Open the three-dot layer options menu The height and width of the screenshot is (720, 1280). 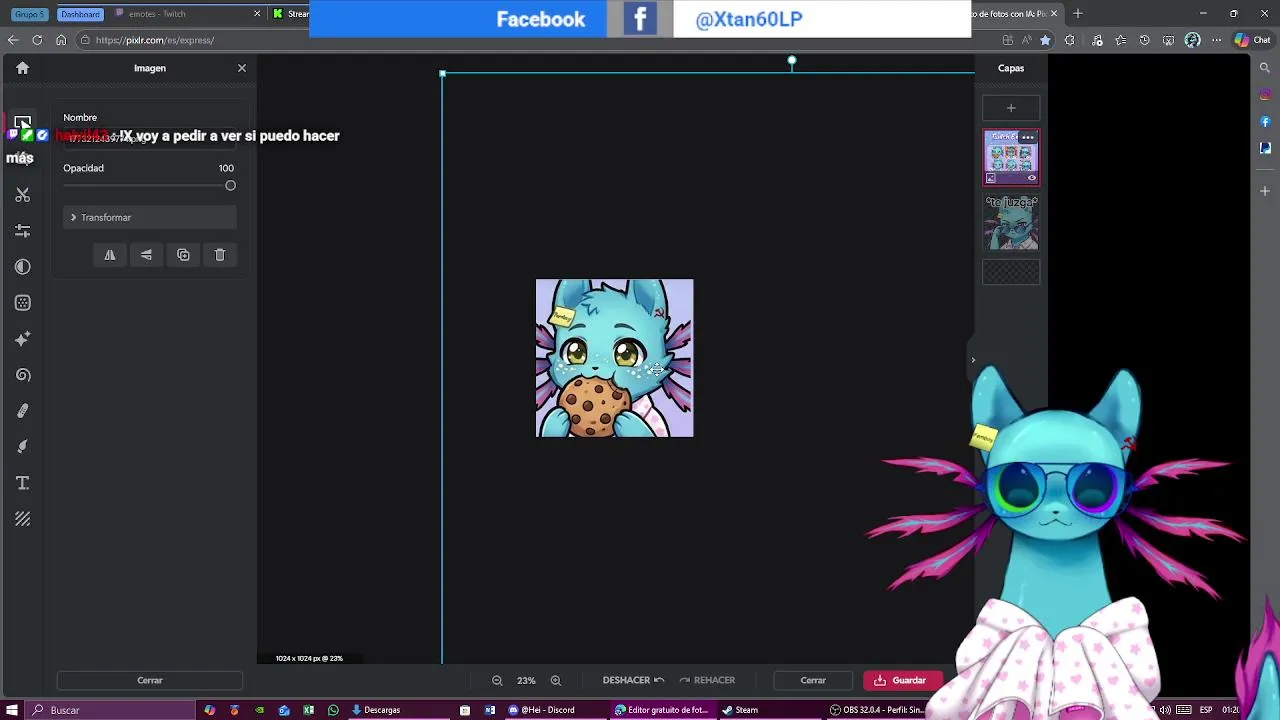coord(1027,137)
